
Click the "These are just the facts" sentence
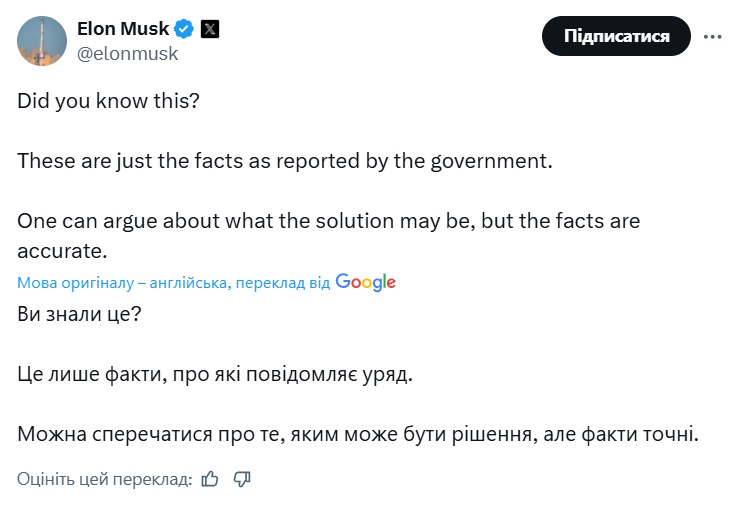(284, 160)
